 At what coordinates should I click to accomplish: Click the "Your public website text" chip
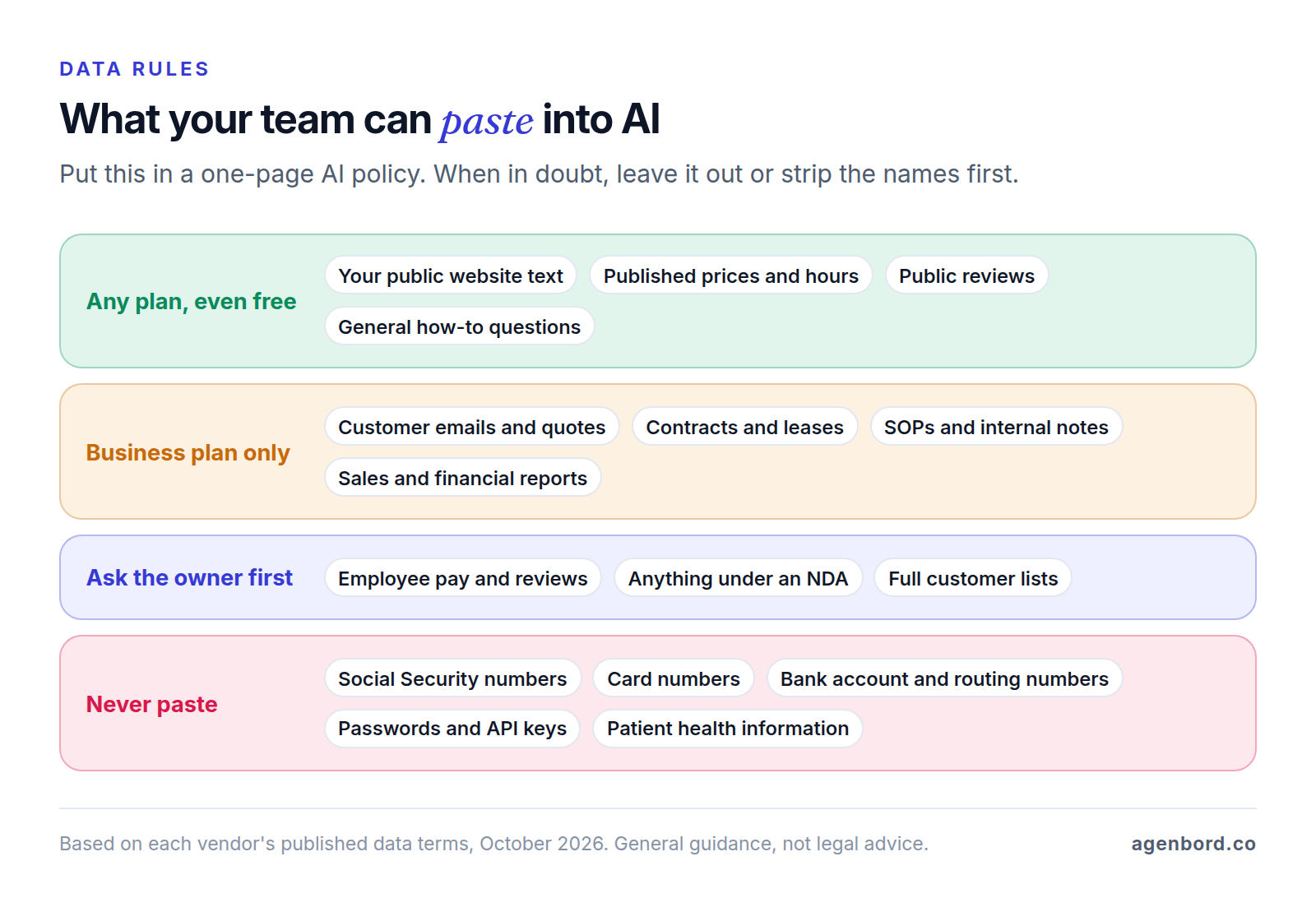pos(451,275)
